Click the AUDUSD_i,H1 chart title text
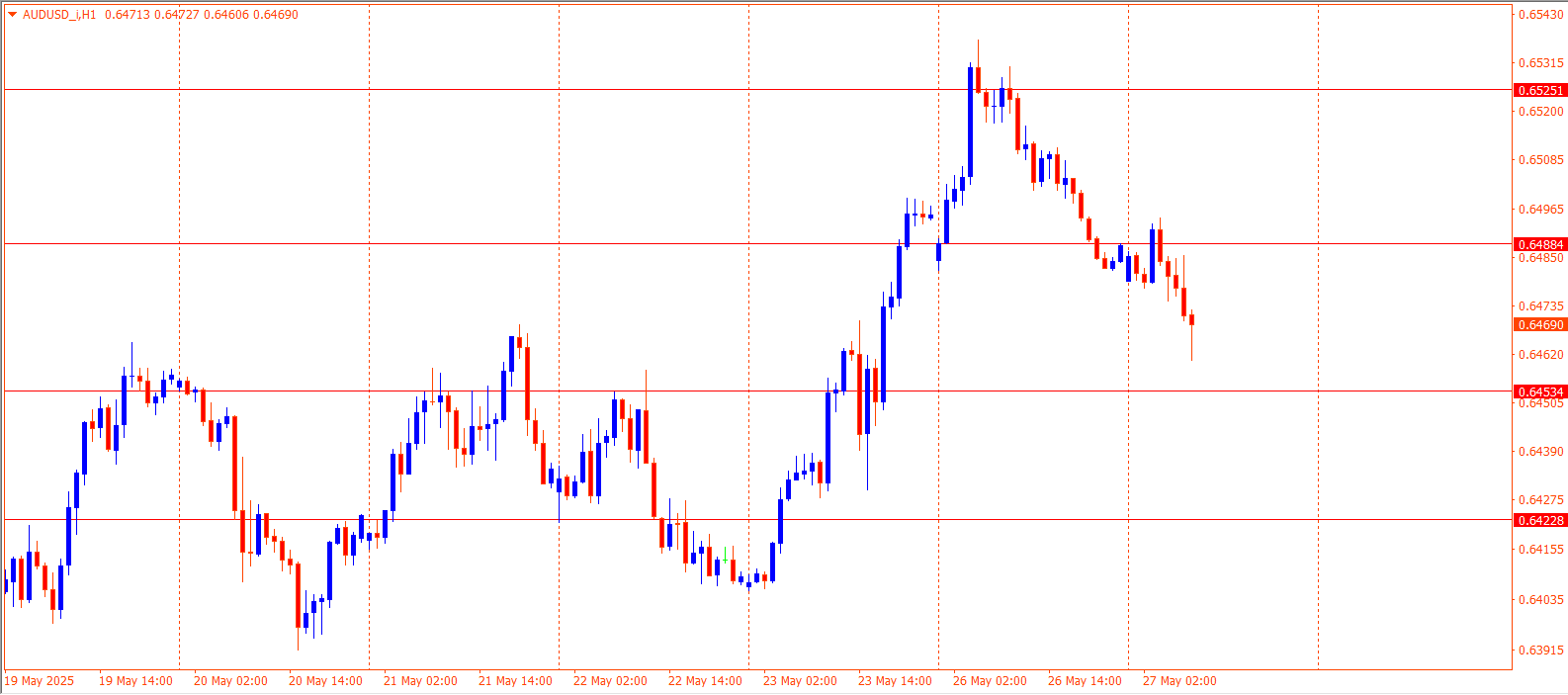The width and height of the screenshot is (1568, 695). click(x=59, y=15)
